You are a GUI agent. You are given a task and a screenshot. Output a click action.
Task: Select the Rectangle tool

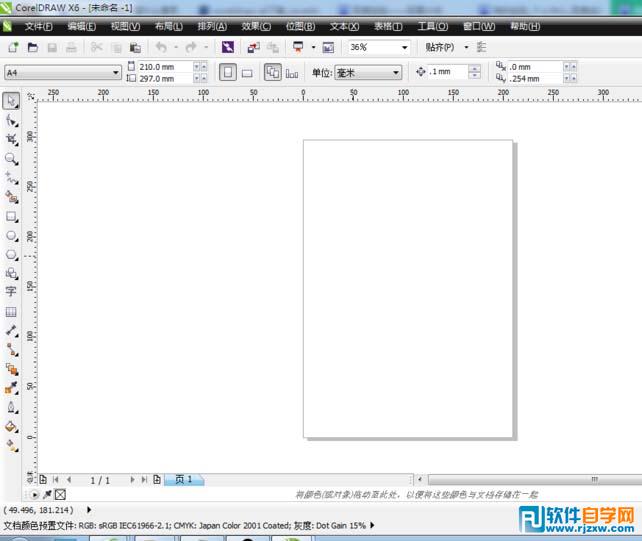[11, 217]
